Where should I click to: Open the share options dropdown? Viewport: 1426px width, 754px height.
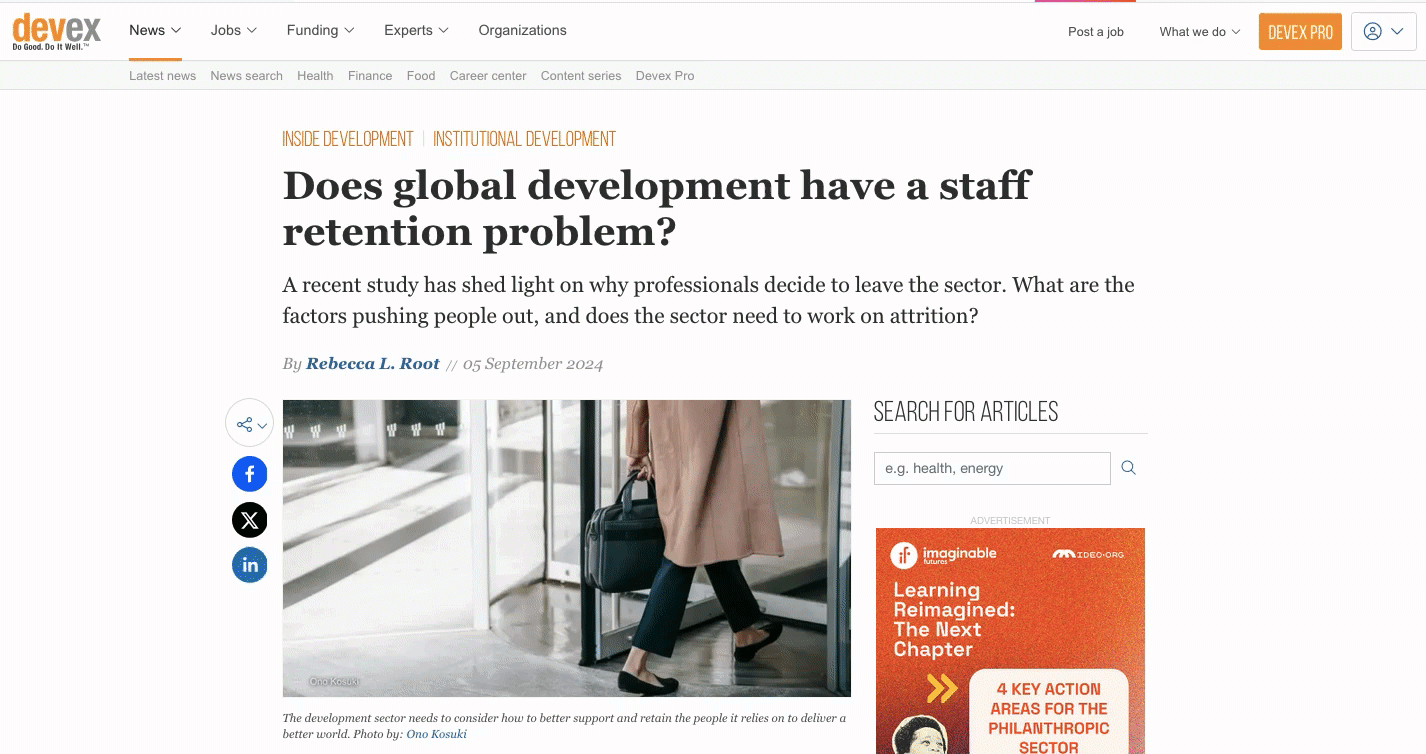(x=250, y=424)
